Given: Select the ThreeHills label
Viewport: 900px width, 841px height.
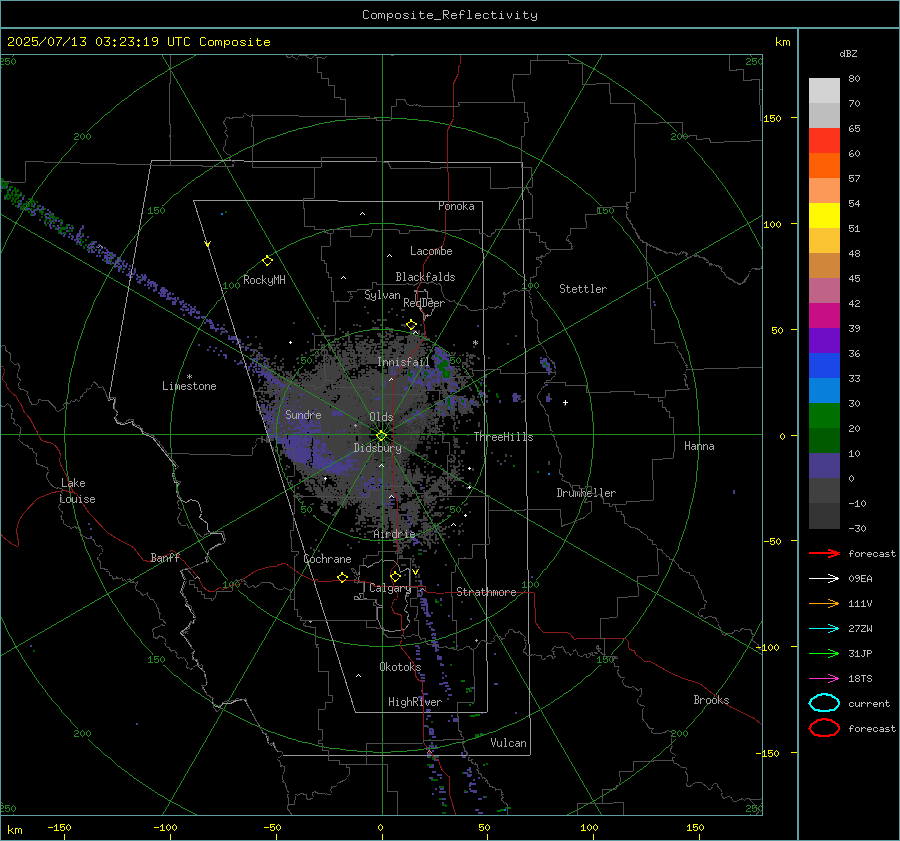Looking at the screenshot, I should tap(503, 437).
